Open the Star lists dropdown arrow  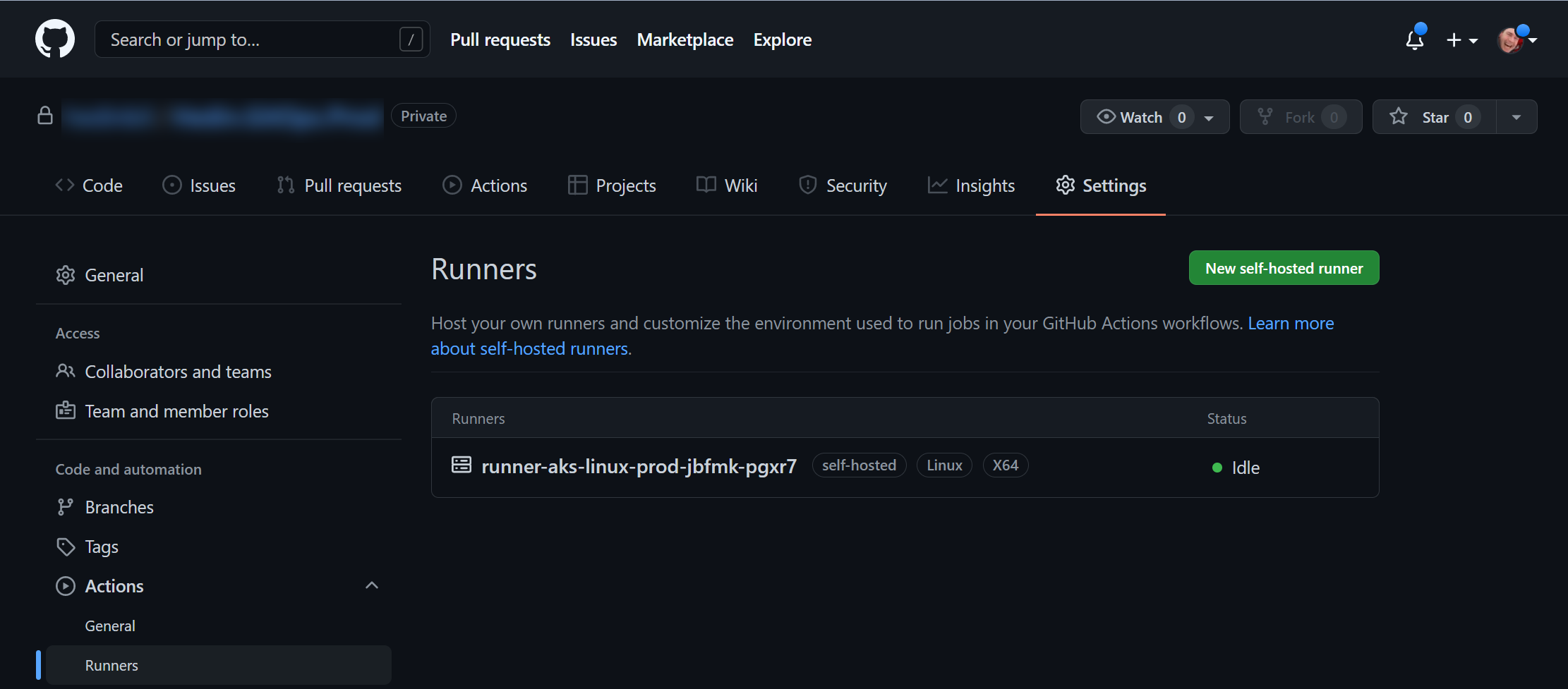pos(1516,117)
